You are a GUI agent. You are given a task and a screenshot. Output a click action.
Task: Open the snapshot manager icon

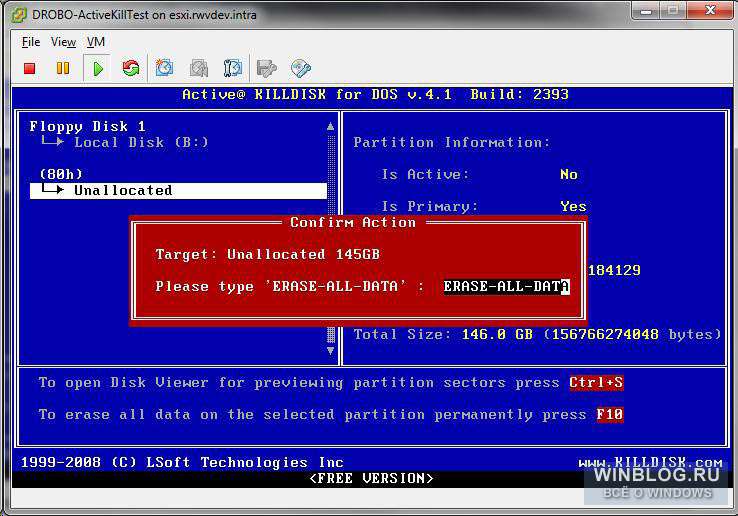233,68
